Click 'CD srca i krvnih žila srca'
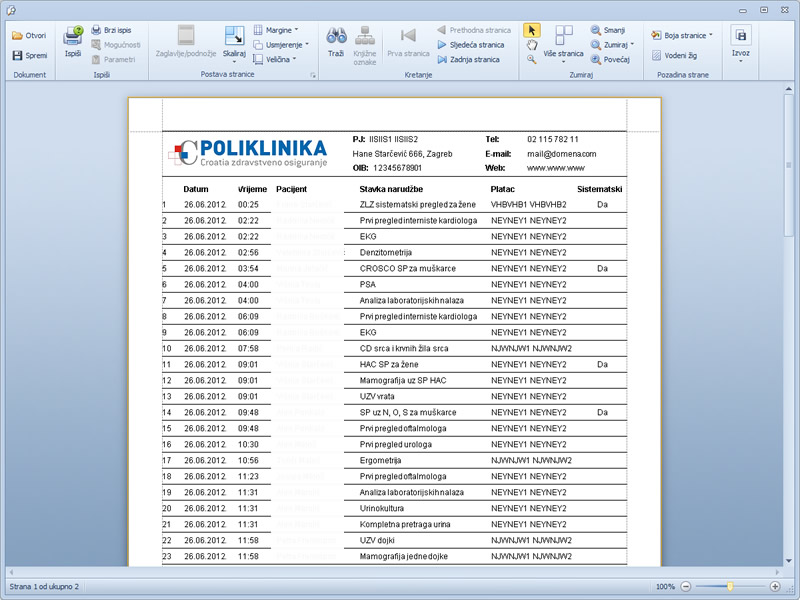Screen dimensions: 800x600 tap(404, 348)
